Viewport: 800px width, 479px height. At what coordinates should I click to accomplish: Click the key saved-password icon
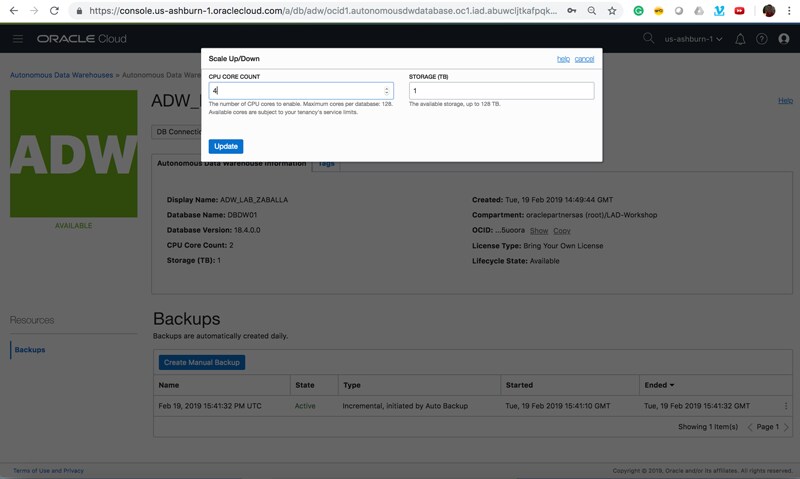pos(571,11)
